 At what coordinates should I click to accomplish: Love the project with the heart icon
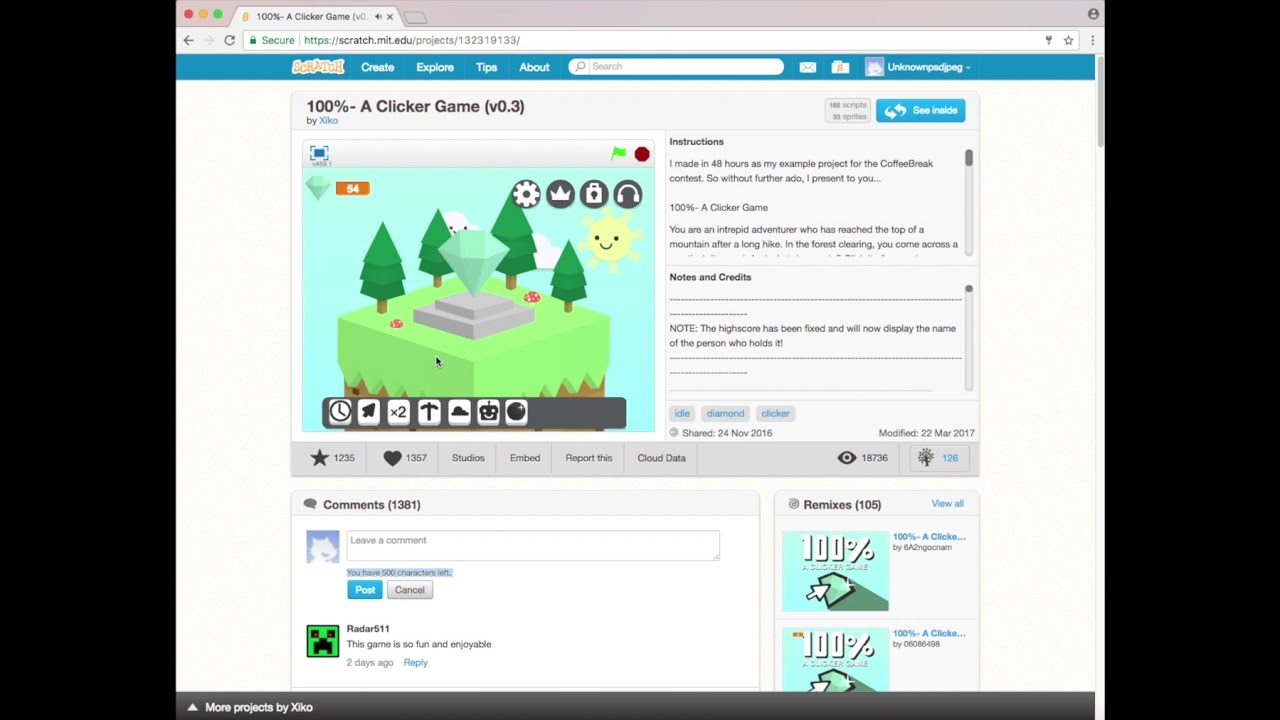click(x=392, y=458)
